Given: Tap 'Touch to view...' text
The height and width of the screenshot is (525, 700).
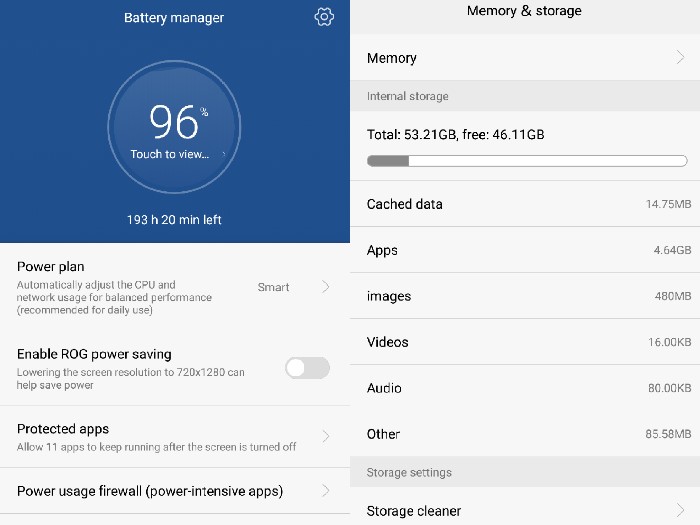Looking at the screenshot, I should click(x=170, y=154).
